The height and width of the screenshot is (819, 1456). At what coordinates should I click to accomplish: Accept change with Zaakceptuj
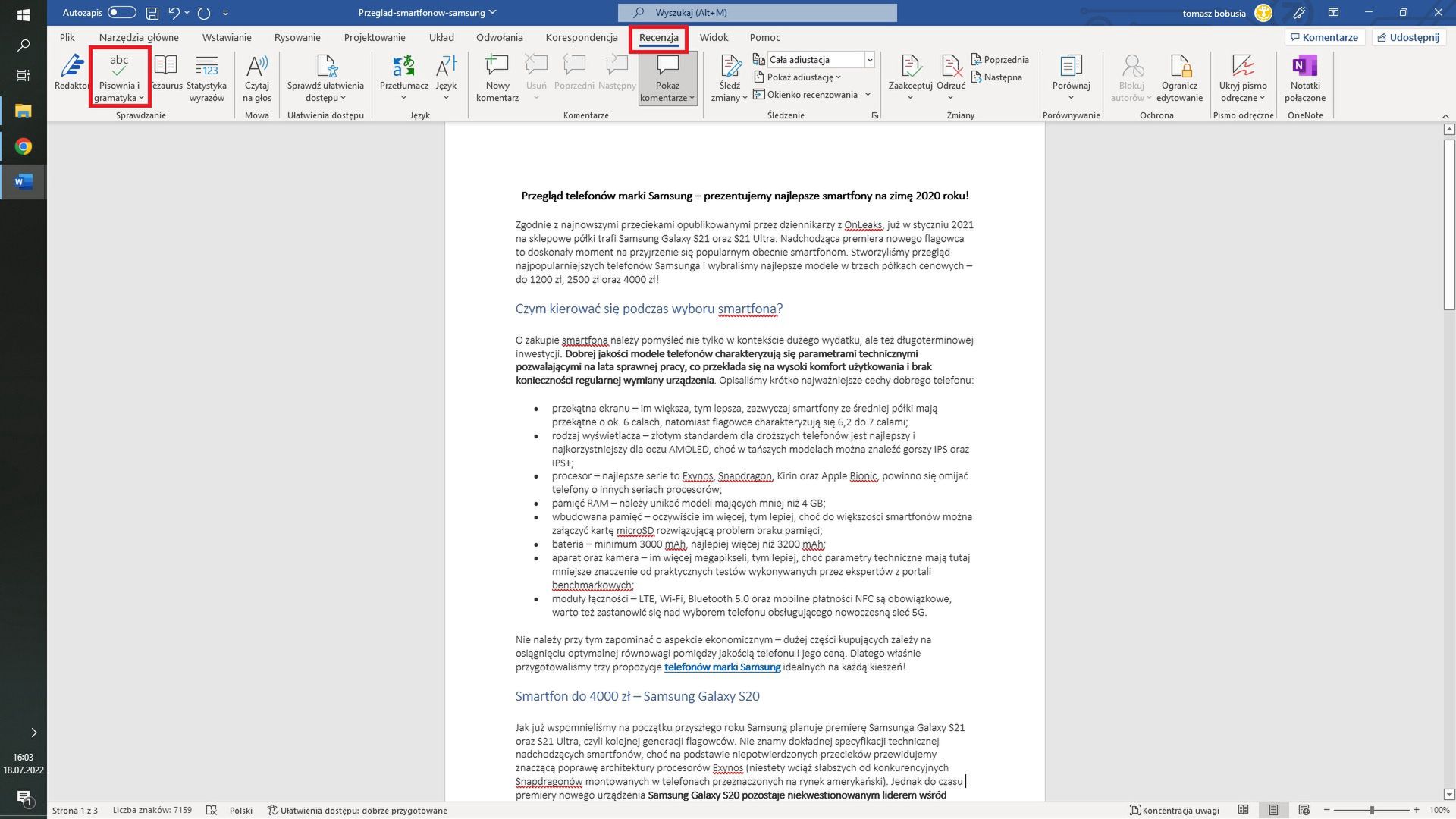(910, 72)
